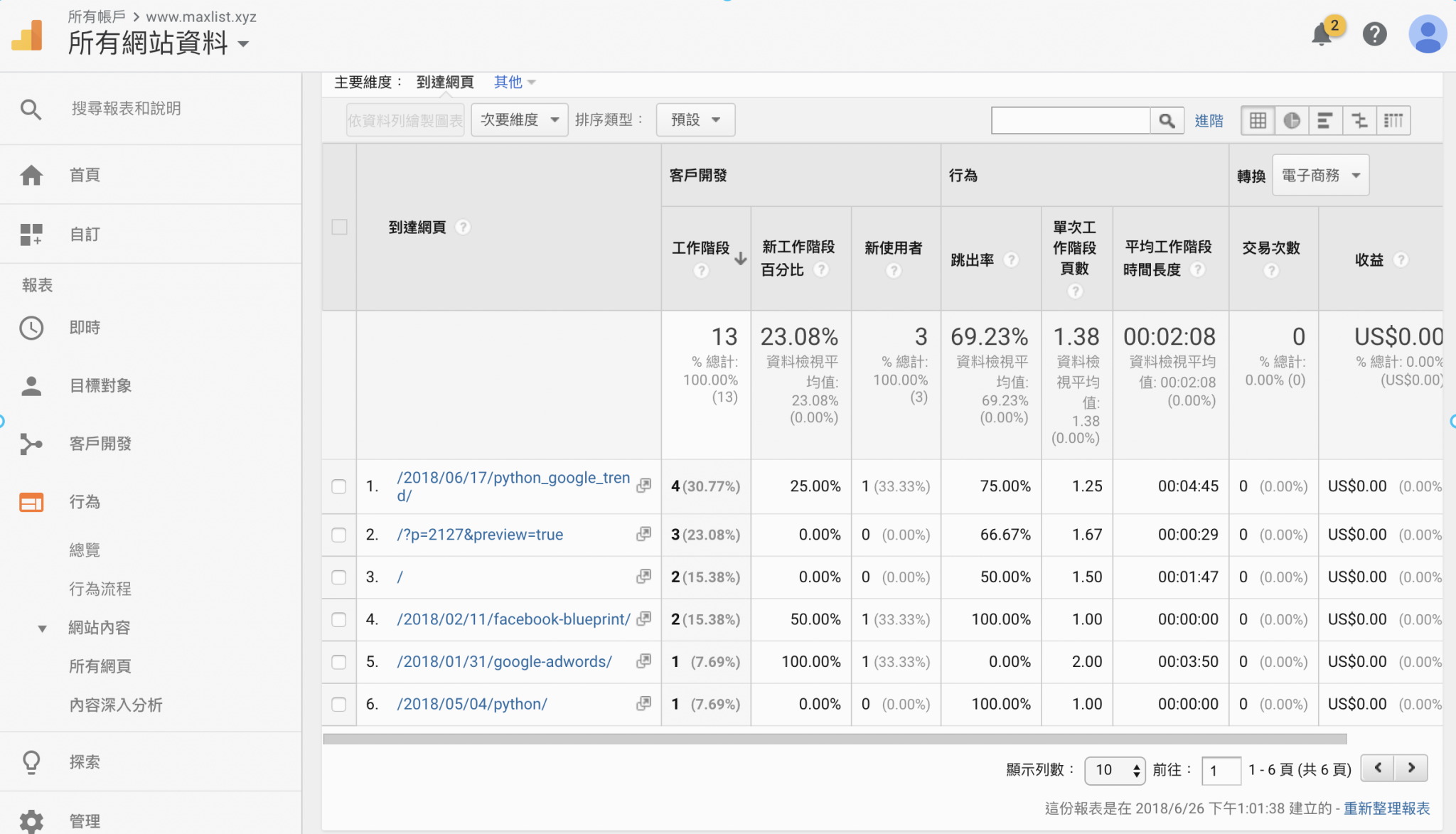Toggle the select-all checkbox in table header
1456x834 pixels.
tap(339, 228)
